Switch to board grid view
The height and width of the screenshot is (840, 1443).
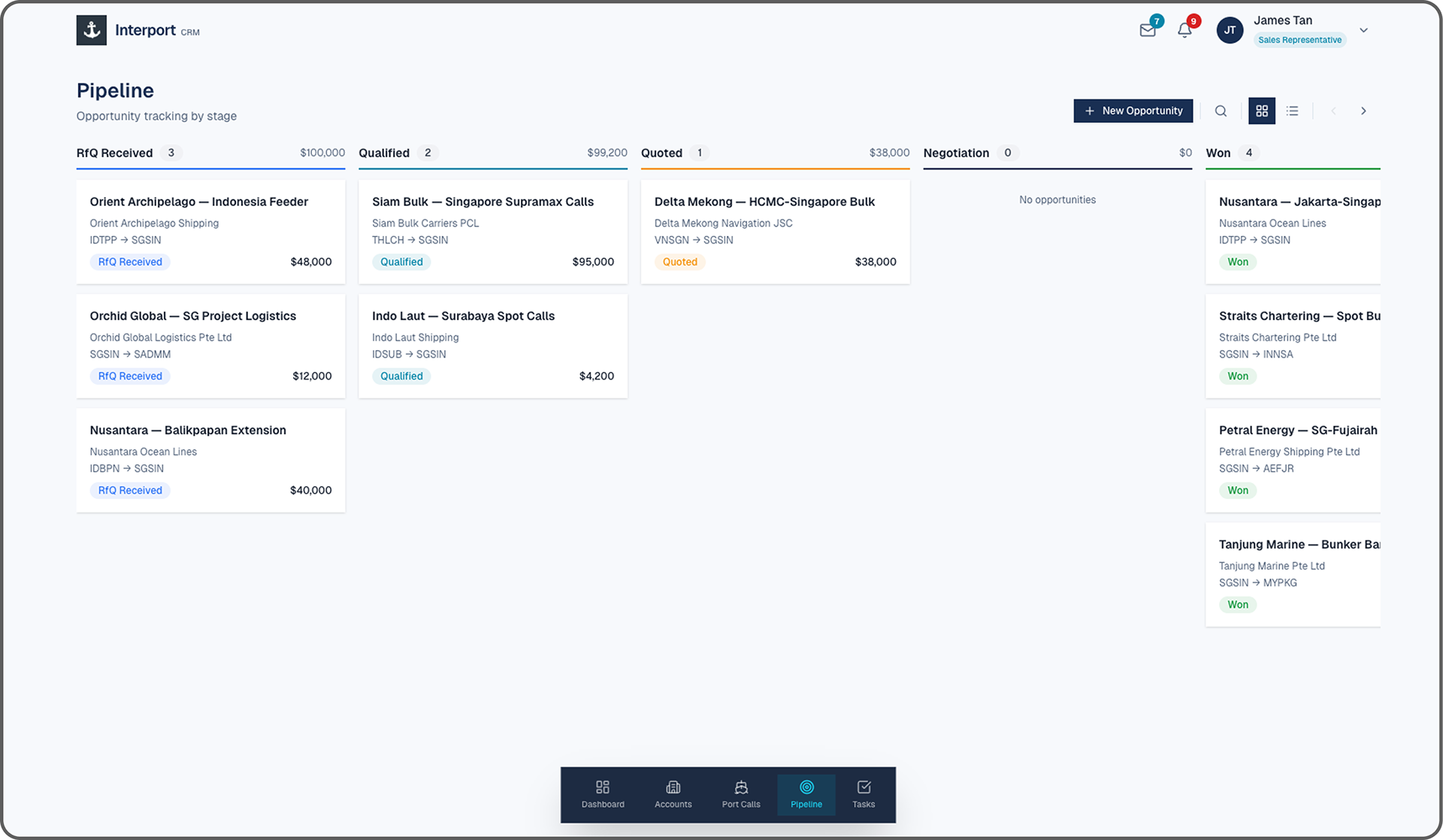pyautogui.click(x=1262, y=111)
